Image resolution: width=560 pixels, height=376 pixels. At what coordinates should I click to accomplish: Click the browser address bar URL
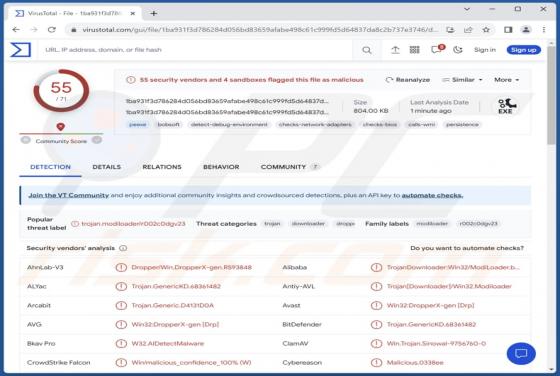point(260,30)
